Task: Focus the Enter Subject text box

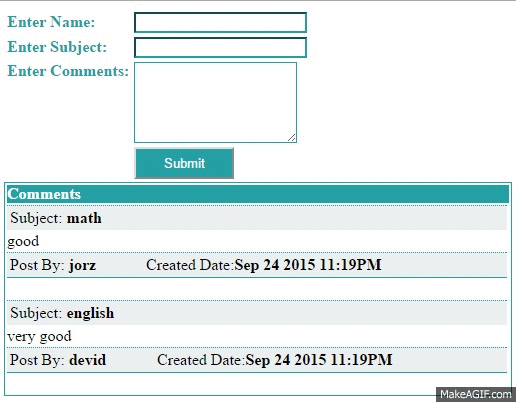Action: click(x=220, y=47)
